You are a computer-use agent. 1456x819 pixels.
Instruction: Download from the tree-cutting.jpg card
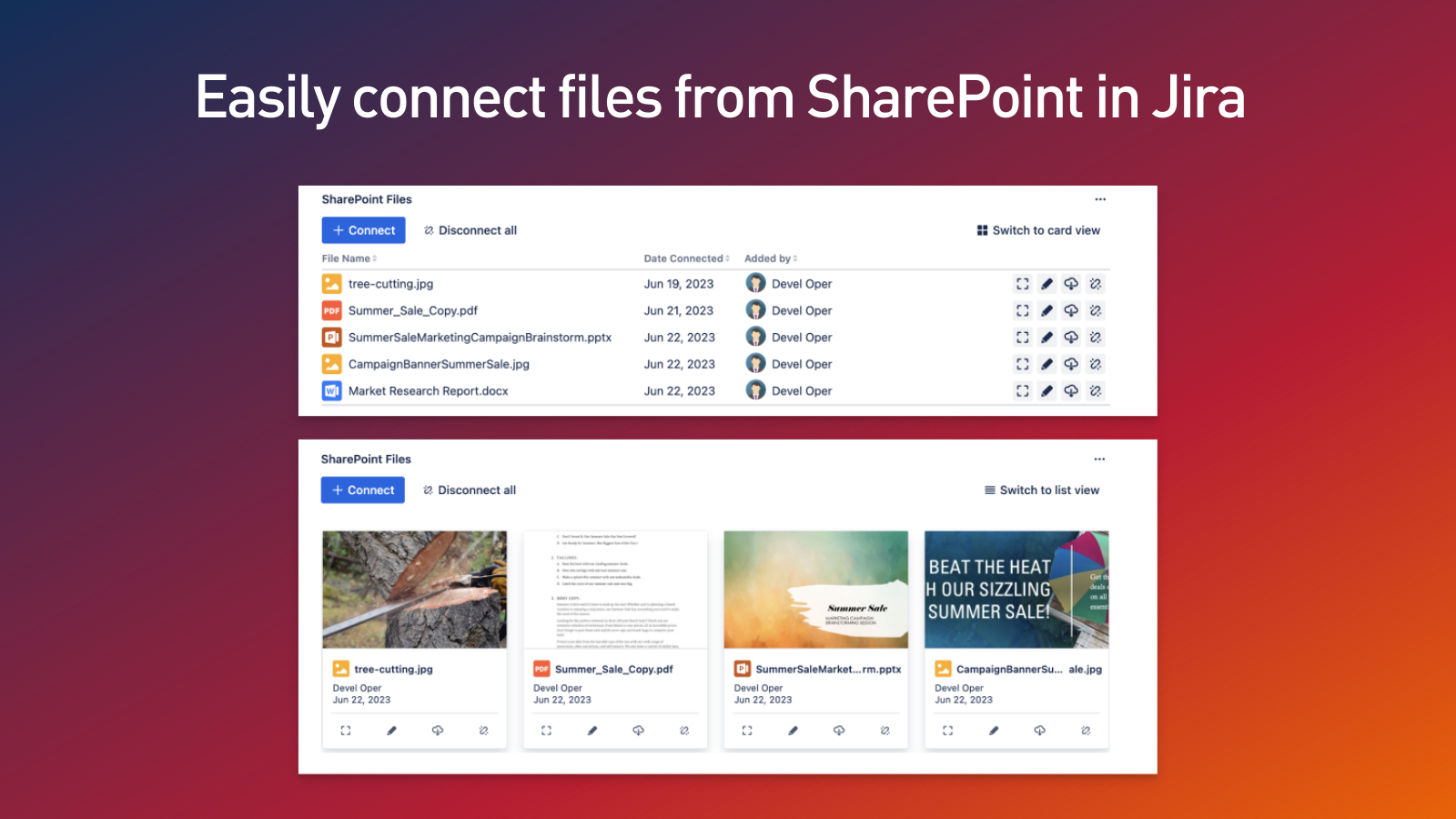click(x=438, y=731)
